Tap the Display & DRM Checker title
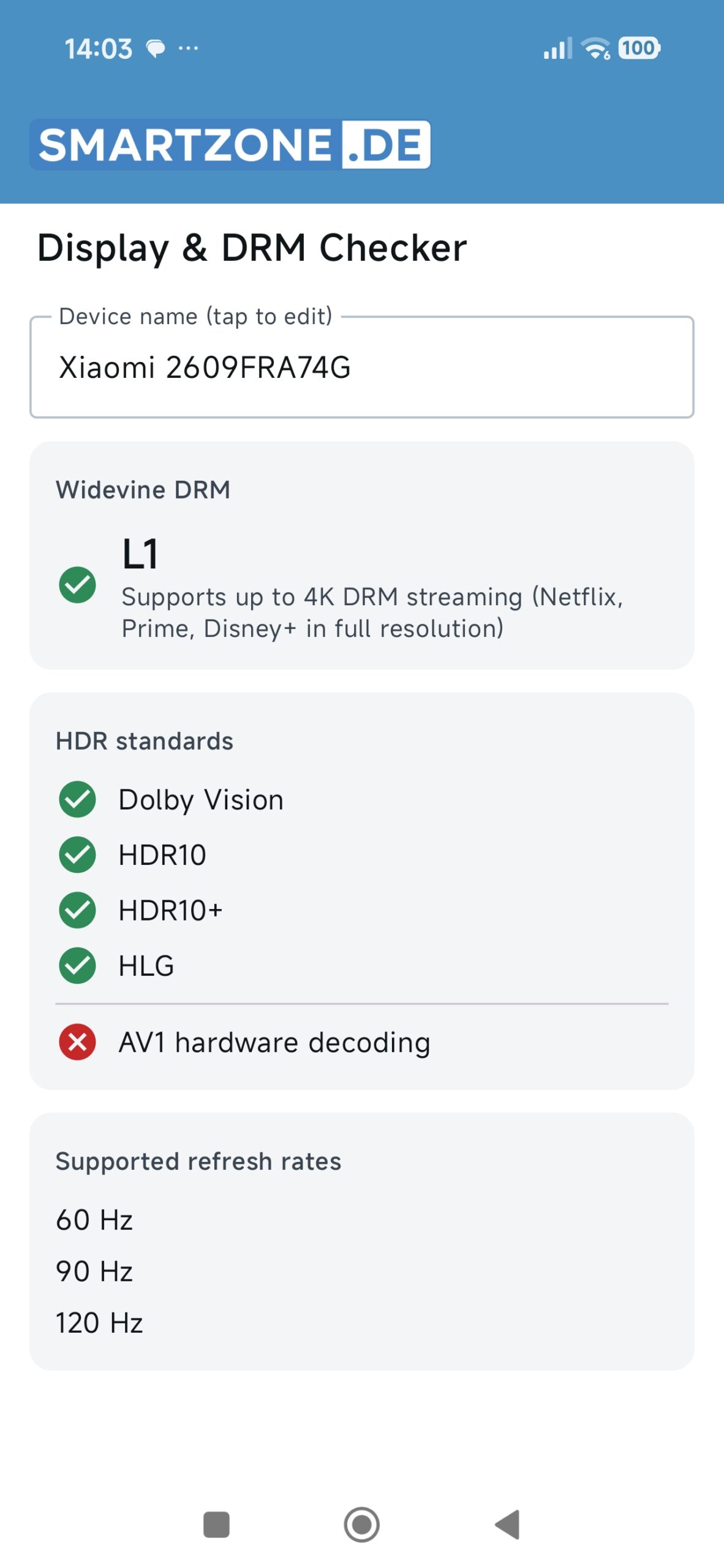 pos(252,248)
